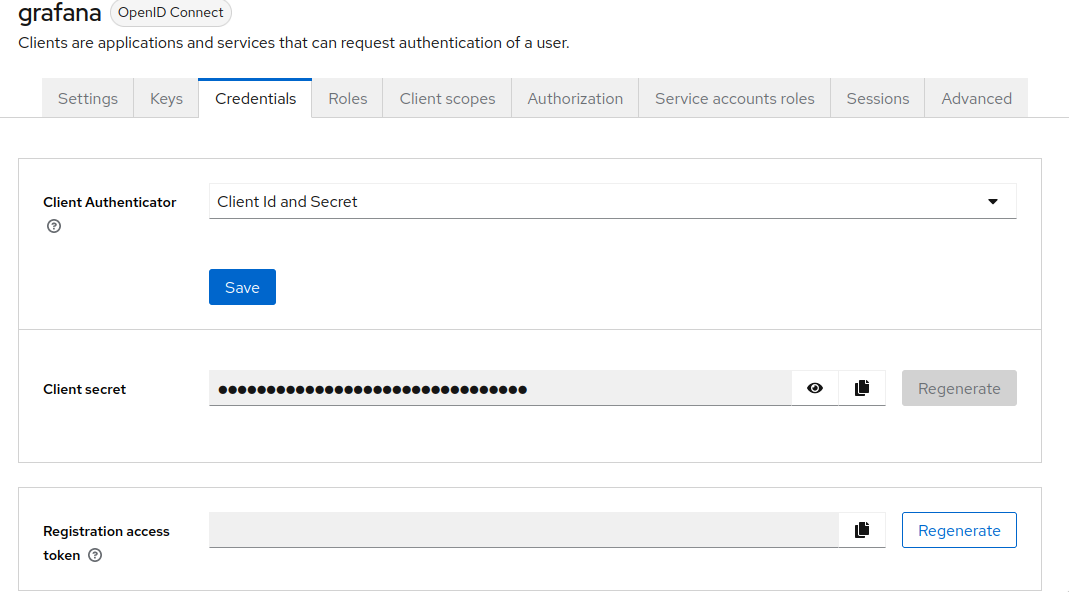Open the Client scopes tab
Screen dimensions: 1069x592
(x=447, y=98)
